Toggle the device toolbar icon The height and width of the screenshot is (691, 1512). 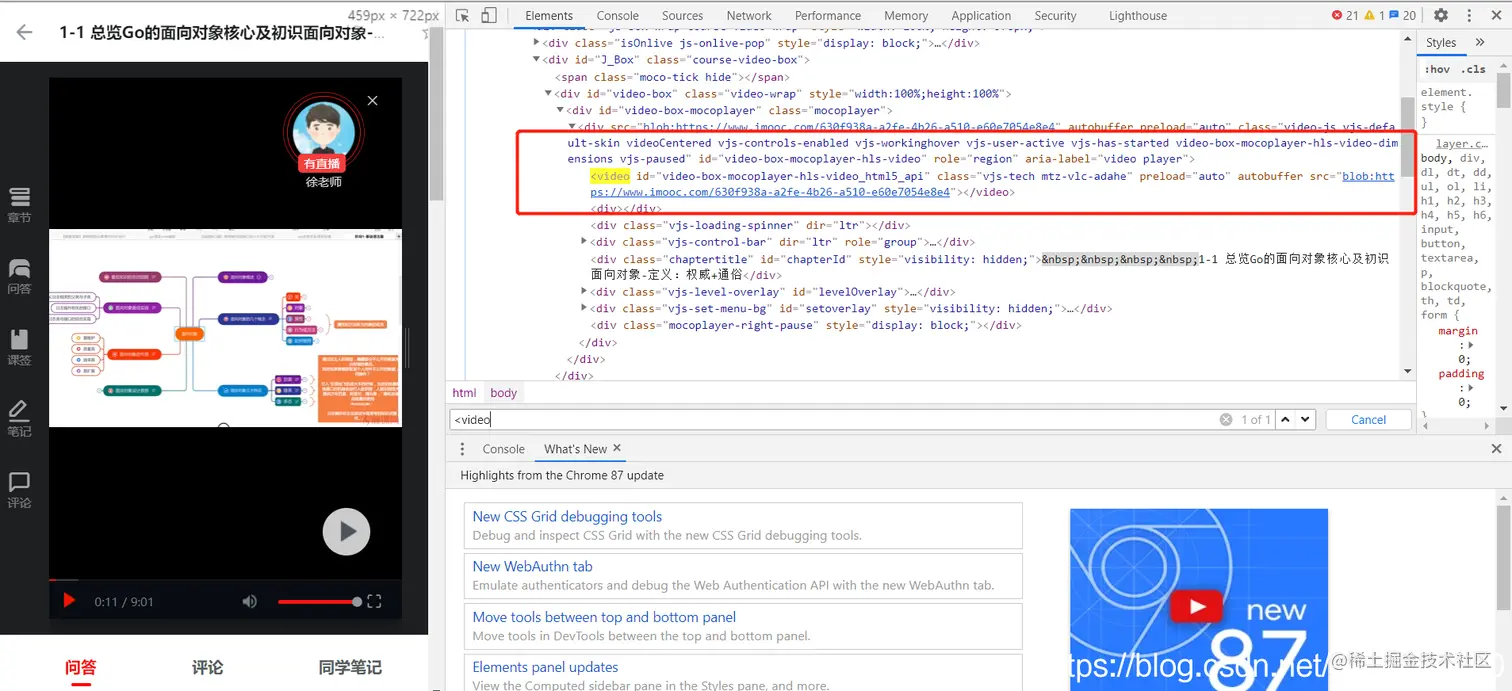coord(488,15)
